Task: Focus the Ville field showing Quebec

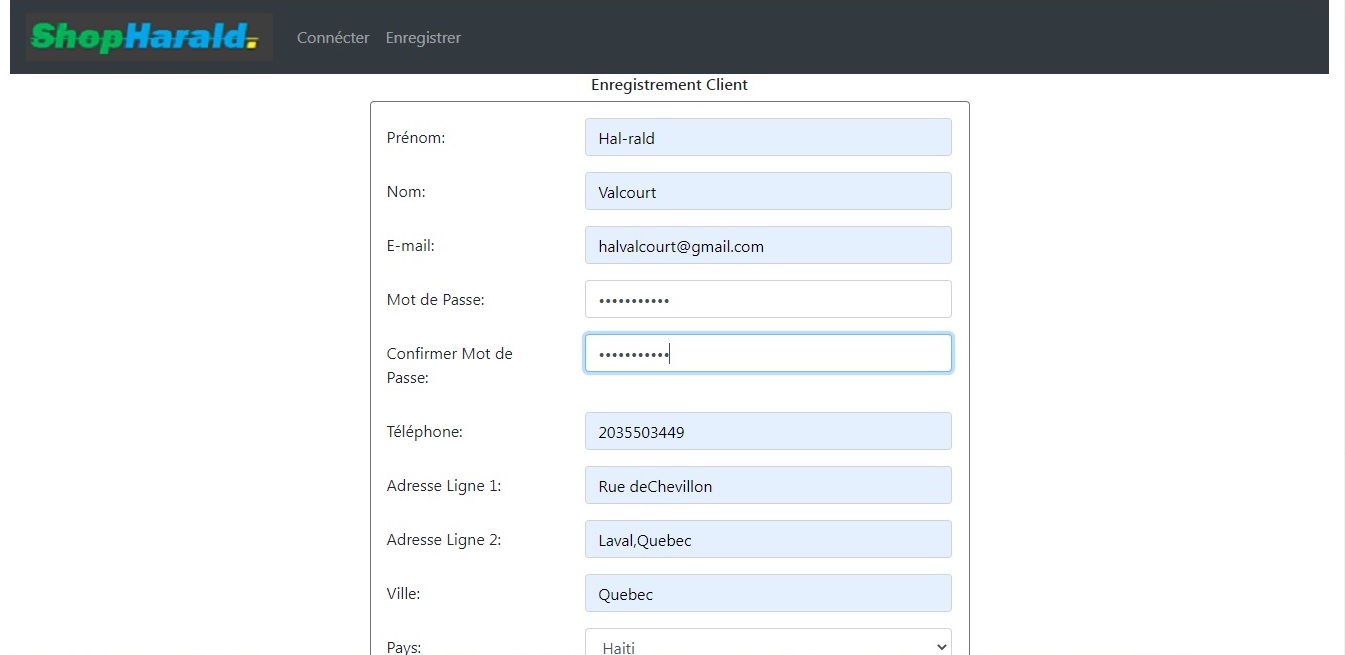Action: coord(767,594)
